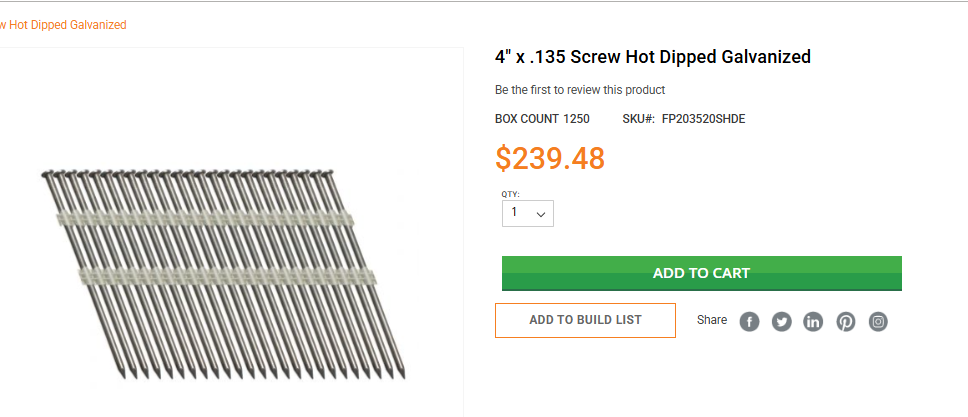
Task: Follow "Be the first to review" link
Action: (x=580, y=90)
